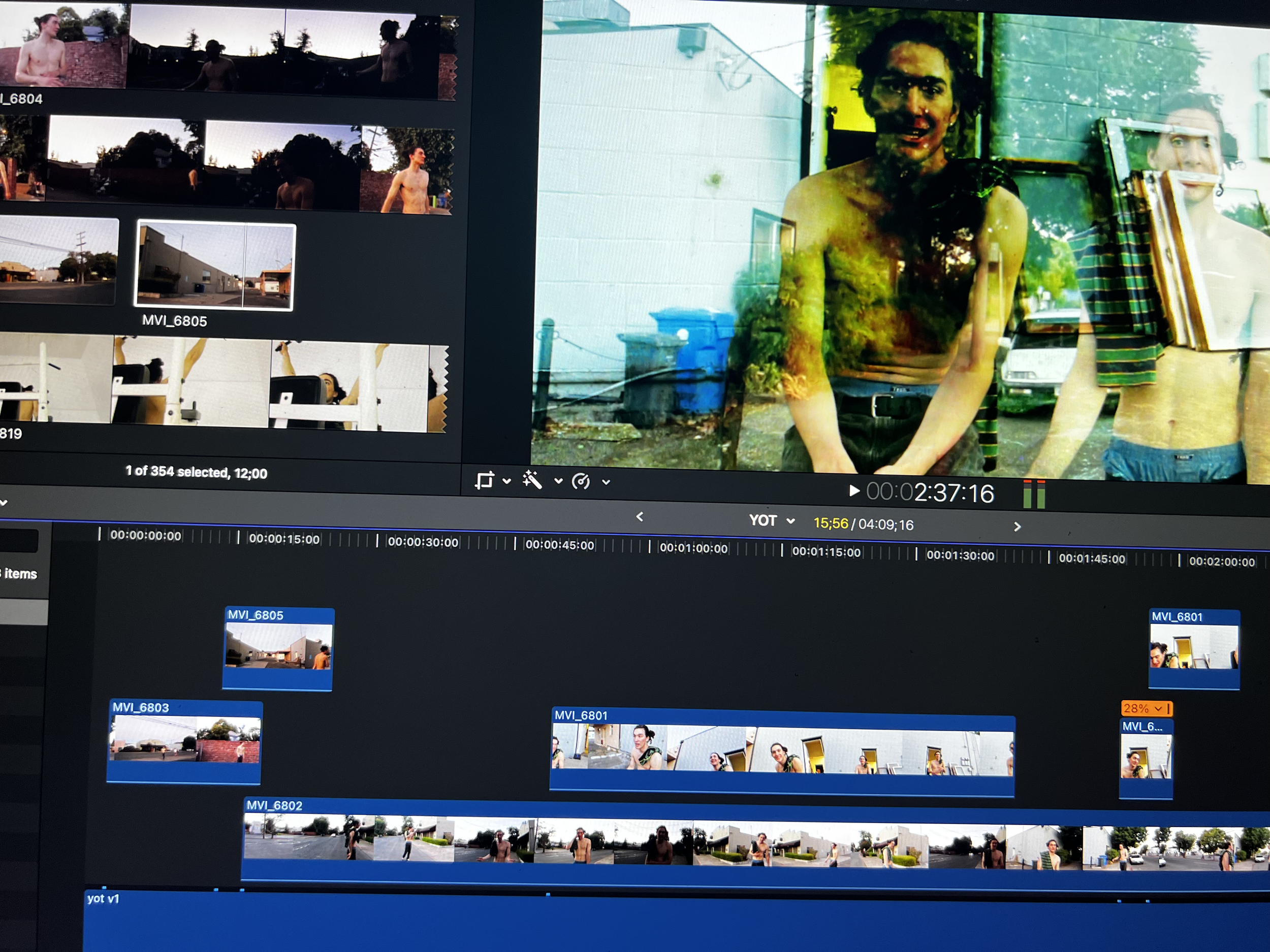This screenshot has width=1270, height=952.
Task: Click the Retime speedometer icon
Action: pos(581,481)
